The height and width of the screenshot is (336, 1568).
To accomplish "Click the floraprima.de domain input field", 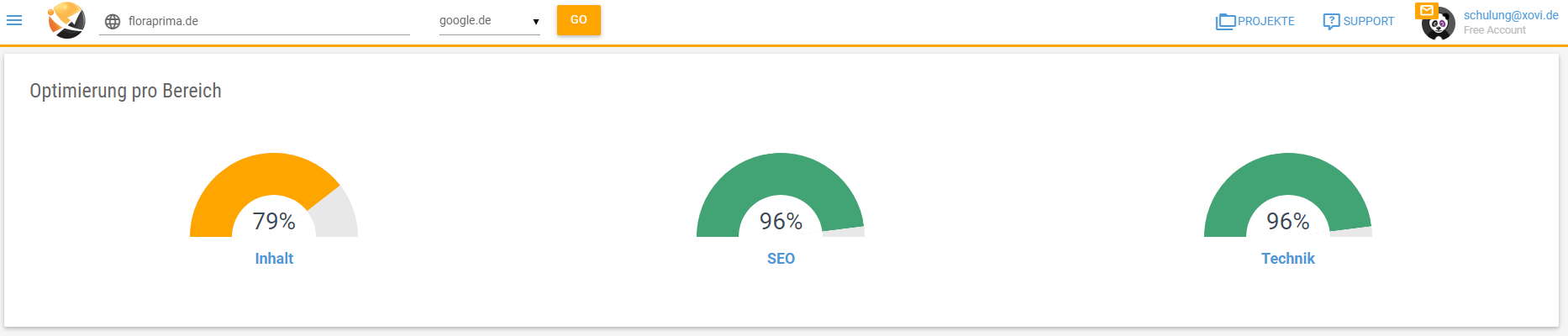I will coord(255,22).
